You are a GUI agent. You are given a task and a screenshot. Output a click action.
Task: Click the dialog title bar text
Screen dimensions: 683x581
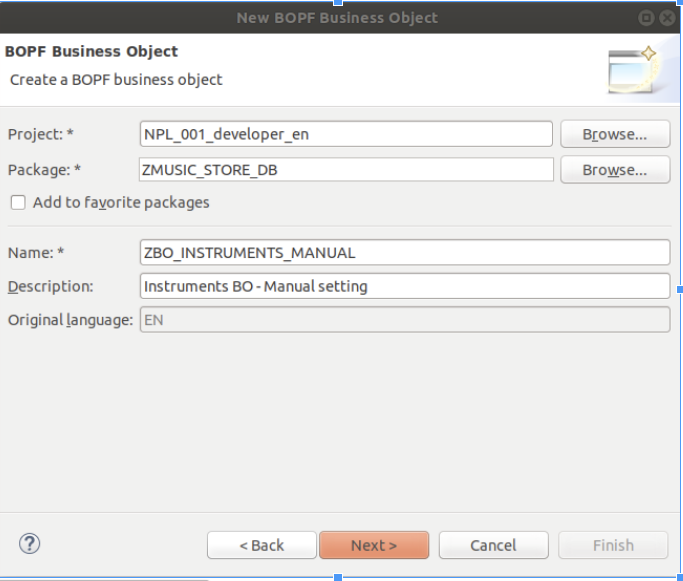coord(337,17)
